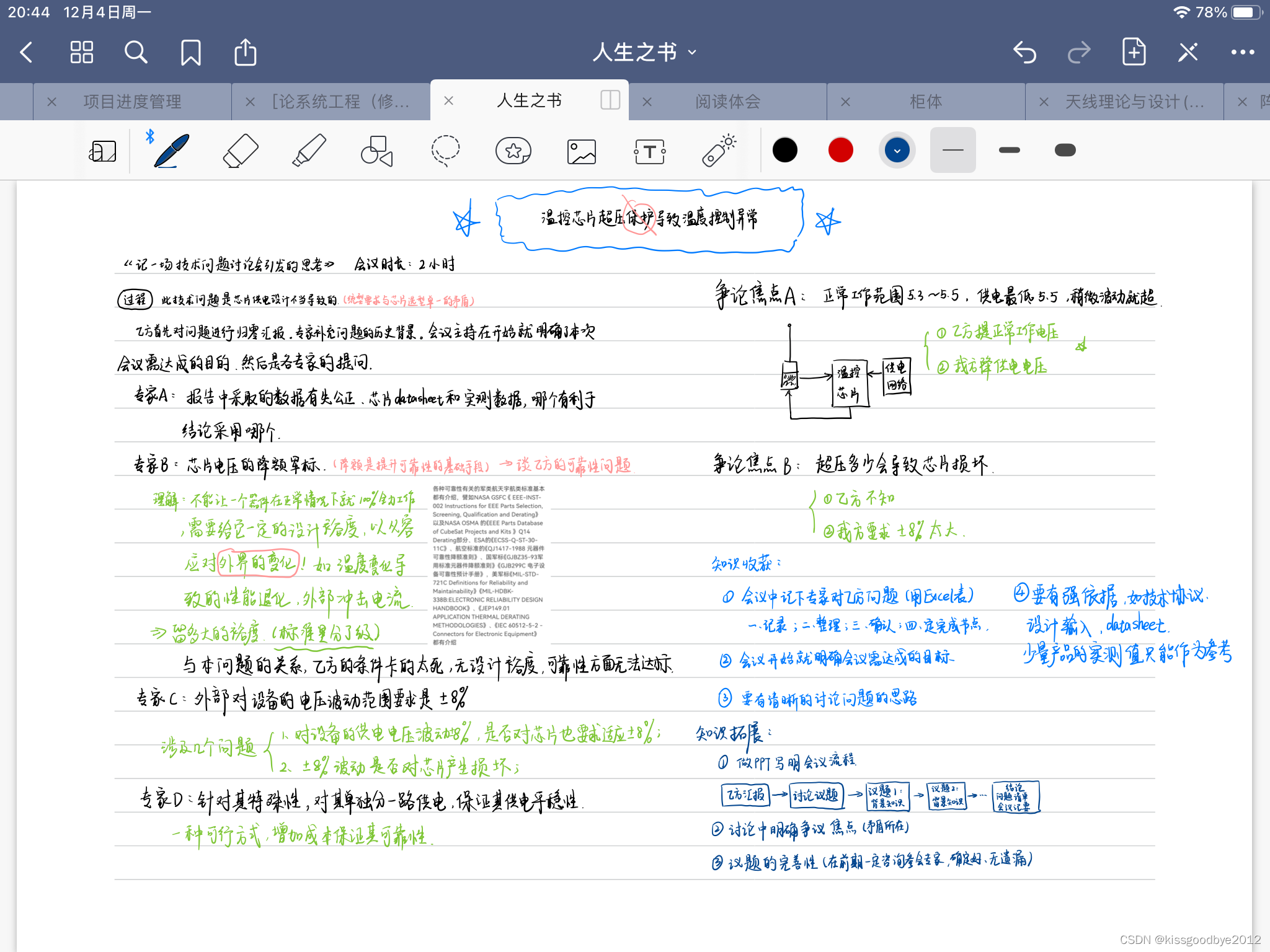The image size is (1270, 952).
Task: Select the Pen tool
Action: point(172,151)
